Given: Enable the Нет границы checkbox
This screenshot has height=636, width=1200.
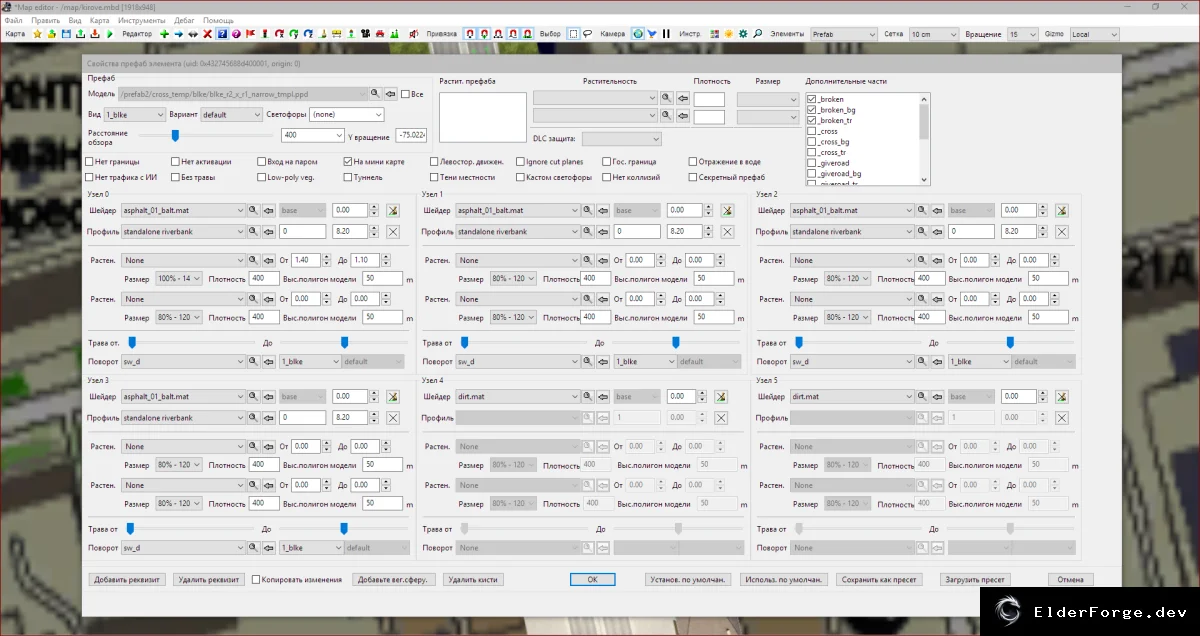Looking at the screenshot, I should point(90,161).
